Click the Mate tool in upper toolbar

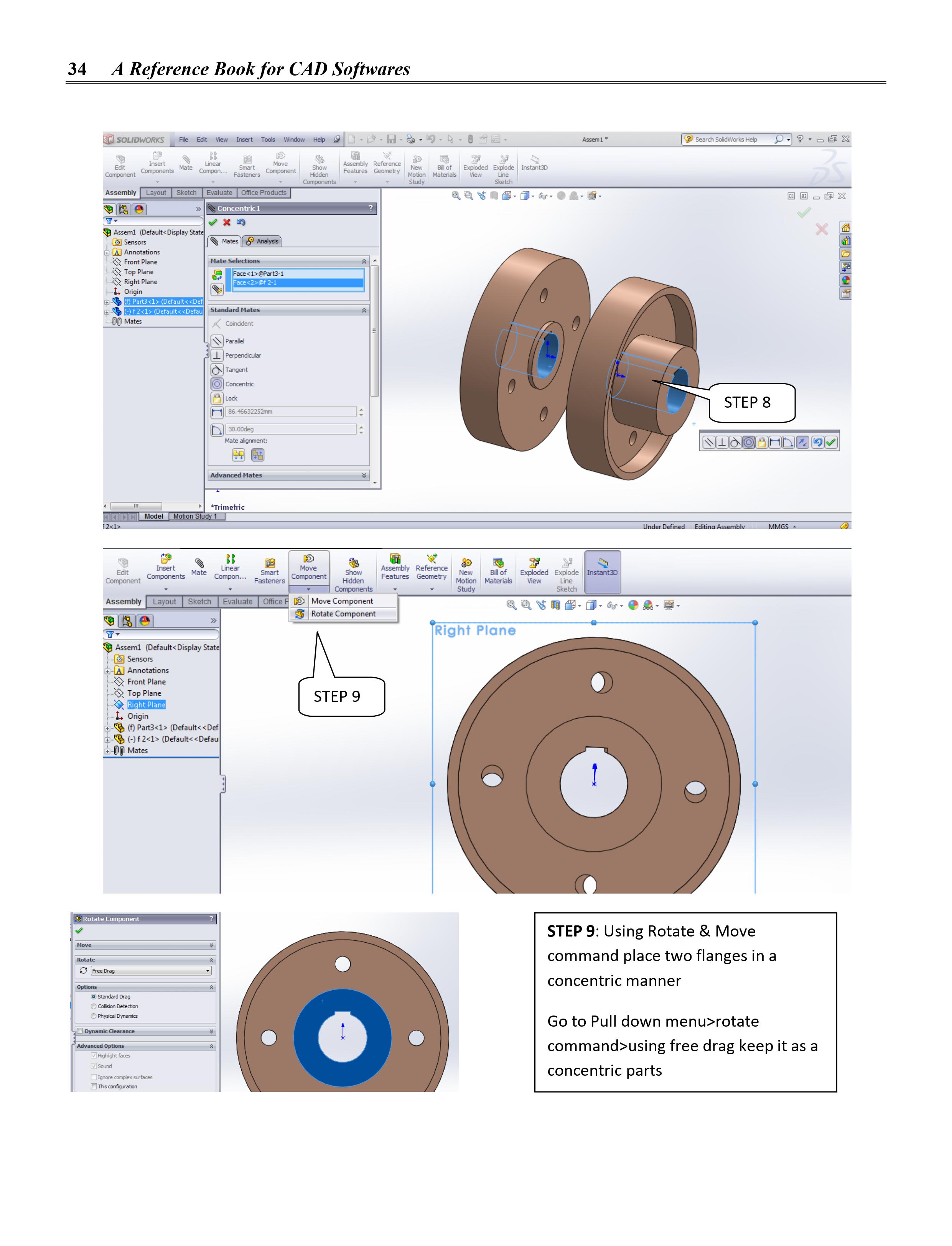point(186,163)
